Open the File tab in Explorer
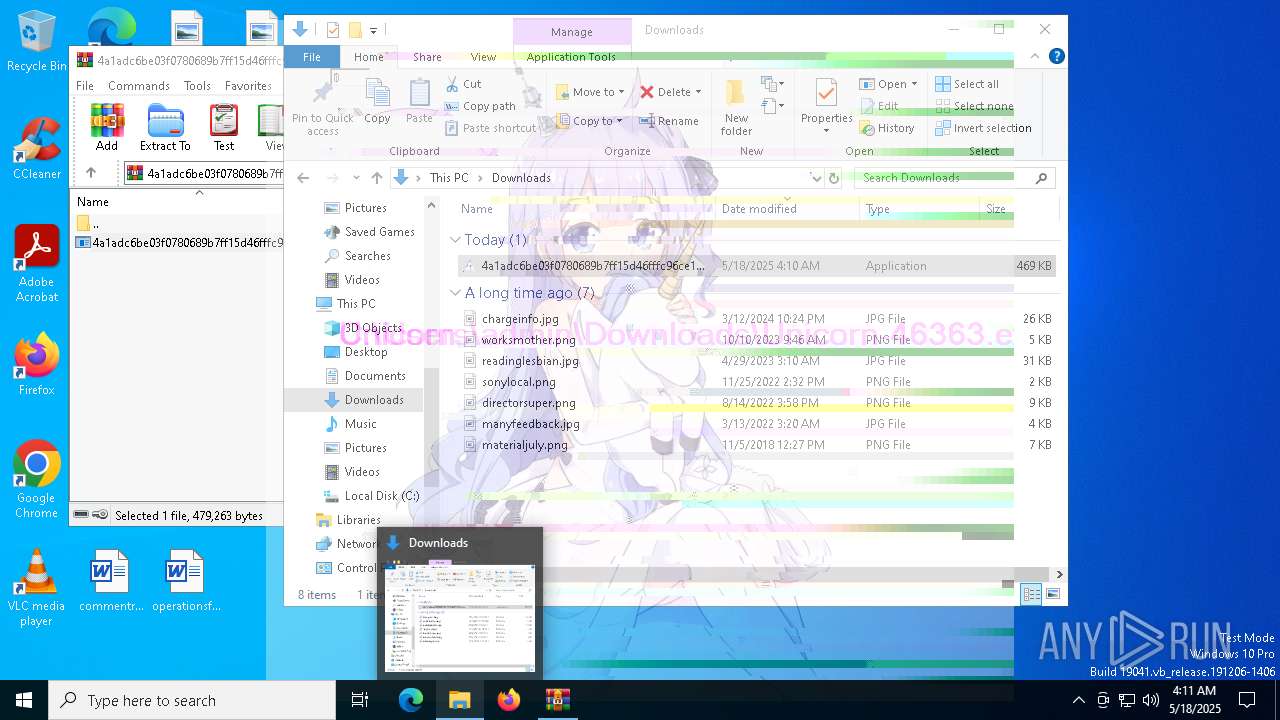The height and width of the screenshot is (720, 1280). [312, 57]
